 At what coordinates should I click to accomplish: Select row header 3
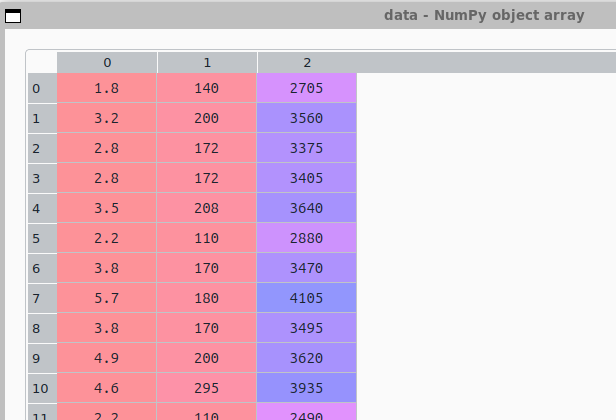pos(42,178)
